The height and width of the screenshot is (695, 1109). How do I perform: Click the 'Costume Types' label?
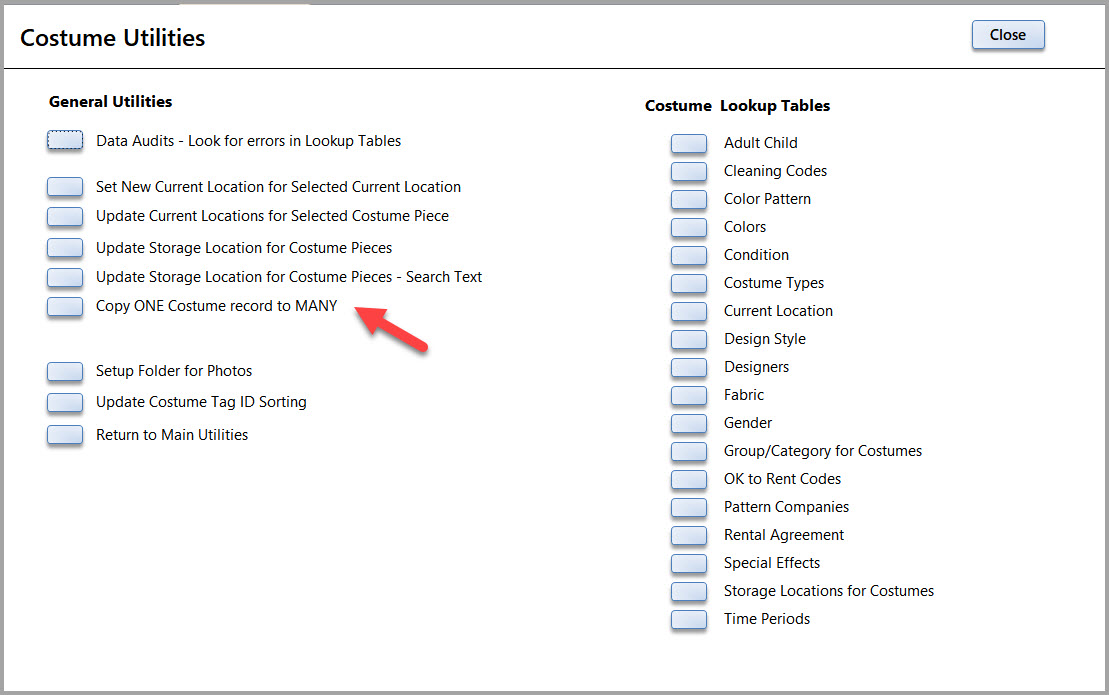pos(774,283)
